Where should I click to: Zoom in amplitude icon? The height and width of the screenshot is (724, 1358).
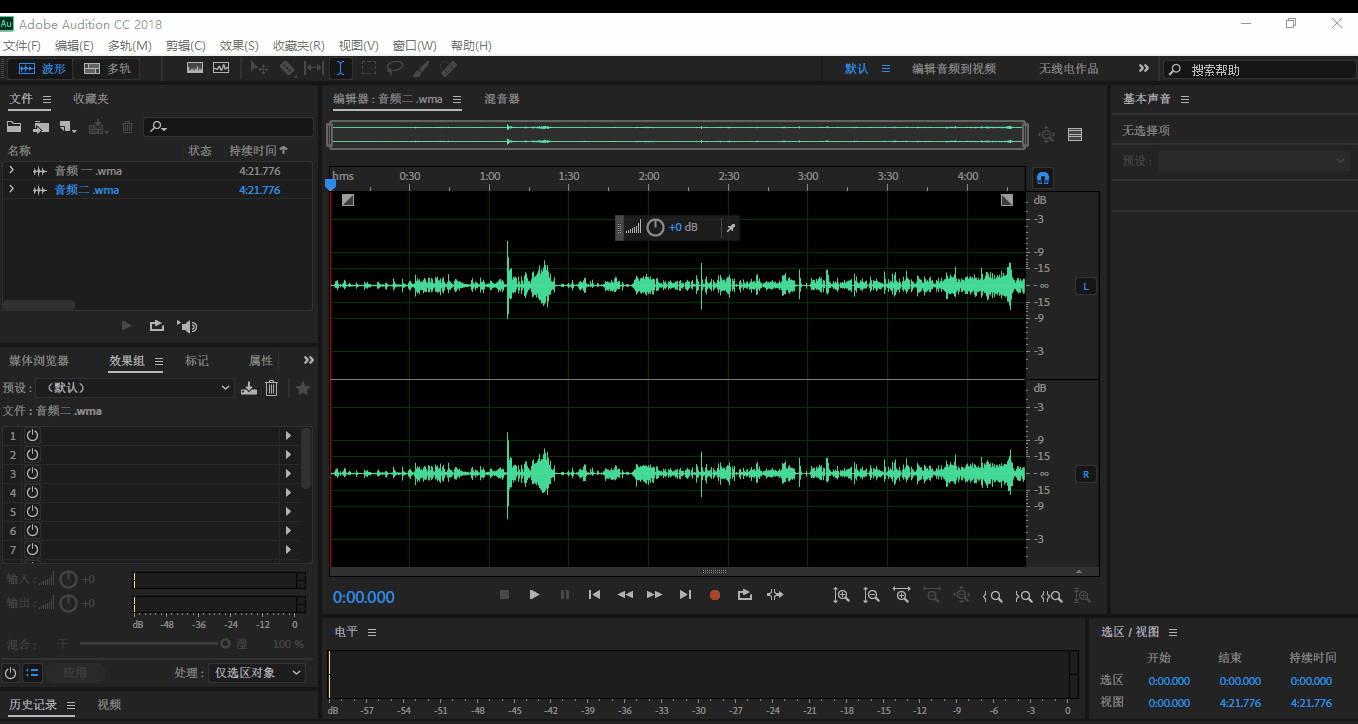click(x=842, y=596)
